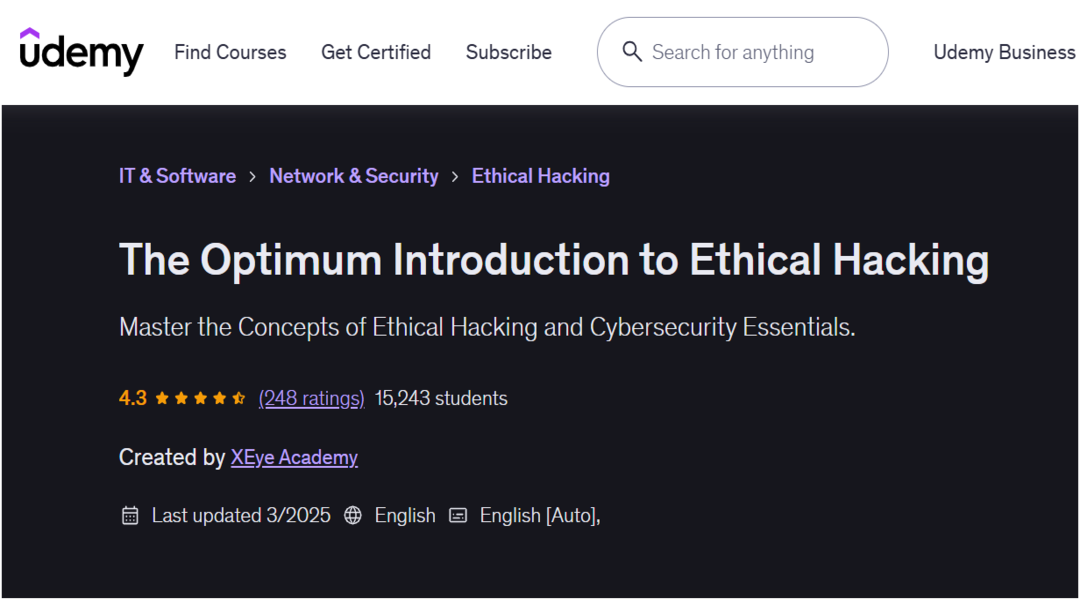
Task: Click the last updated calendar icon
Action: 130,516
